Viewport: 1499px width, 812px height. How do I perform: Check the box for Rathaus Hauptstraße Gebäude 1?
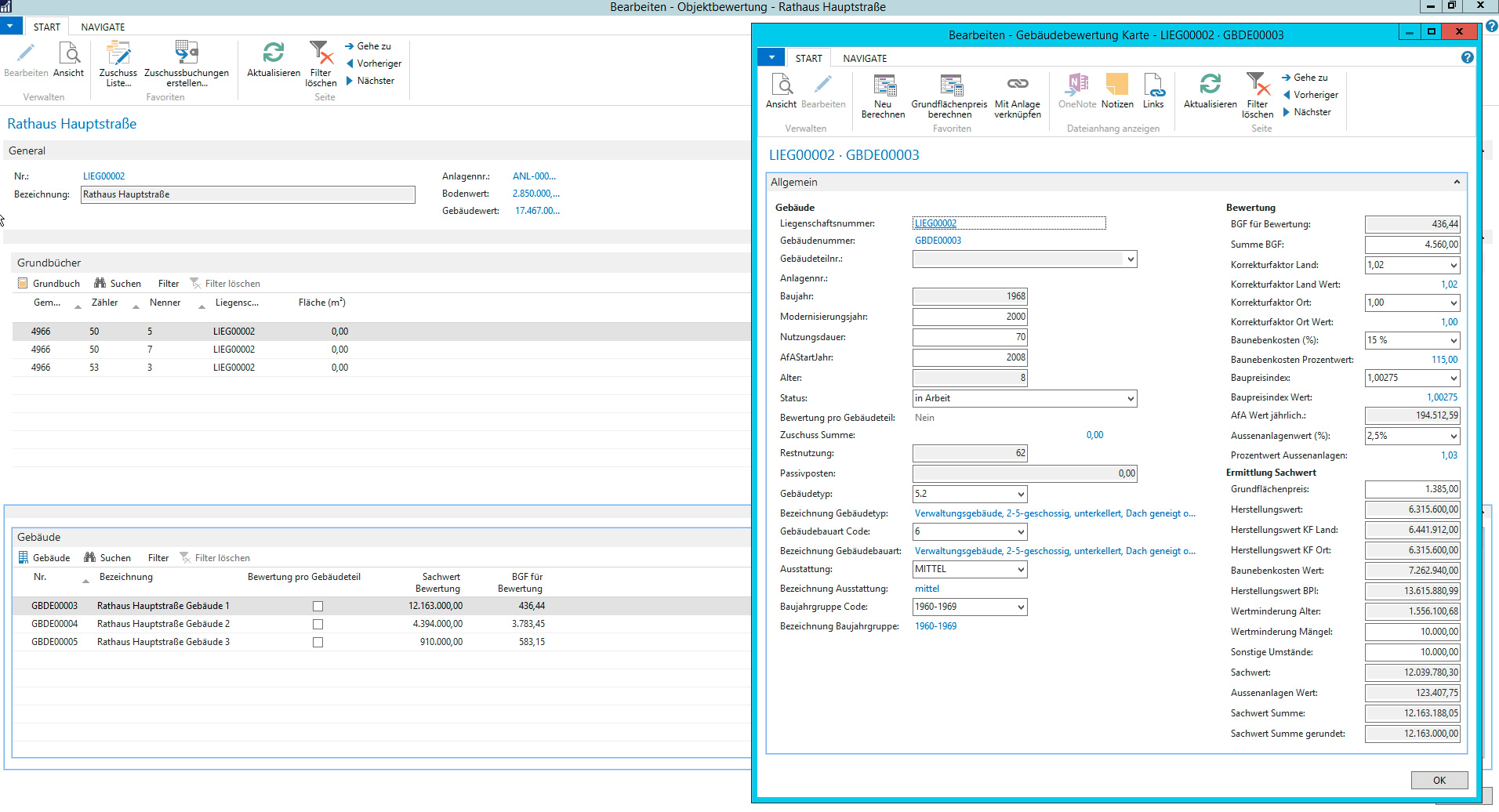318,607
